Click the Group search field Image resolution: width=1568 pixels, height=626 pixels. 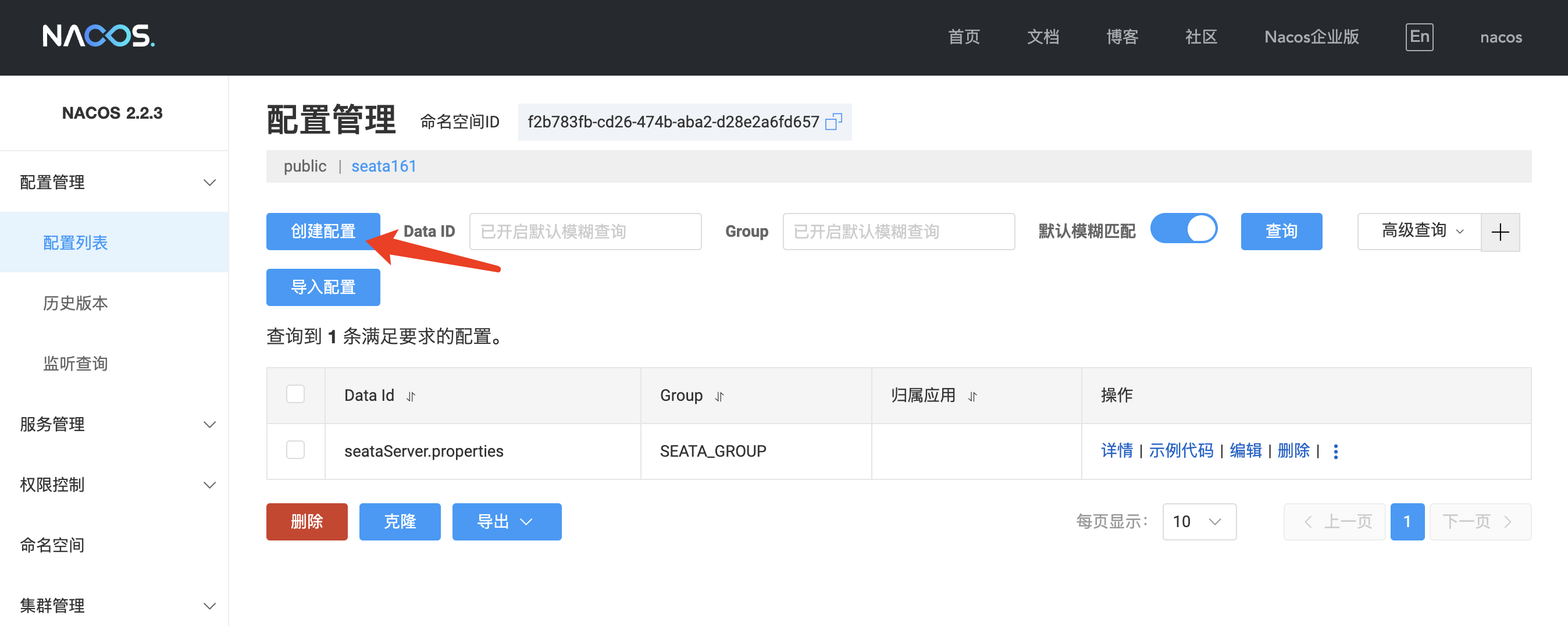coord(899,232)
